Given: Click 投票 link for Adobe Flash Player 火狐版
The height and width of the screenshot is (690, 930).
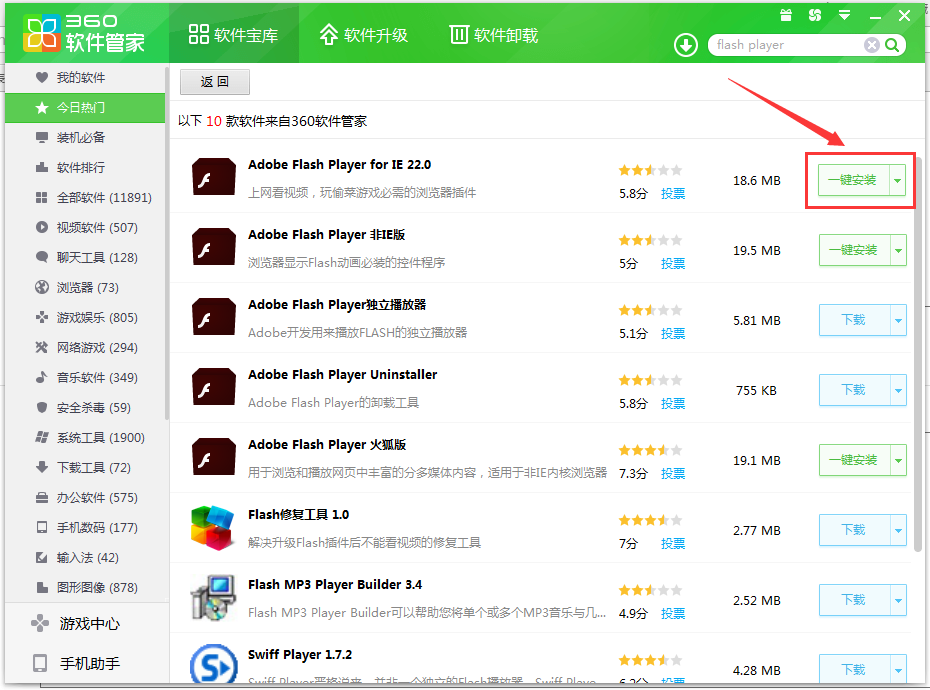Looking at the screenshot, I should point(673,474).
